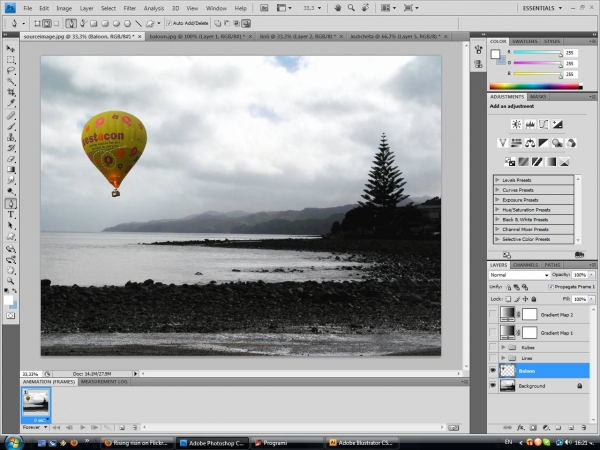600x450 pixels.
Task: Click Launch Bridge icon in top bar
Action: [x=264, y=8]
